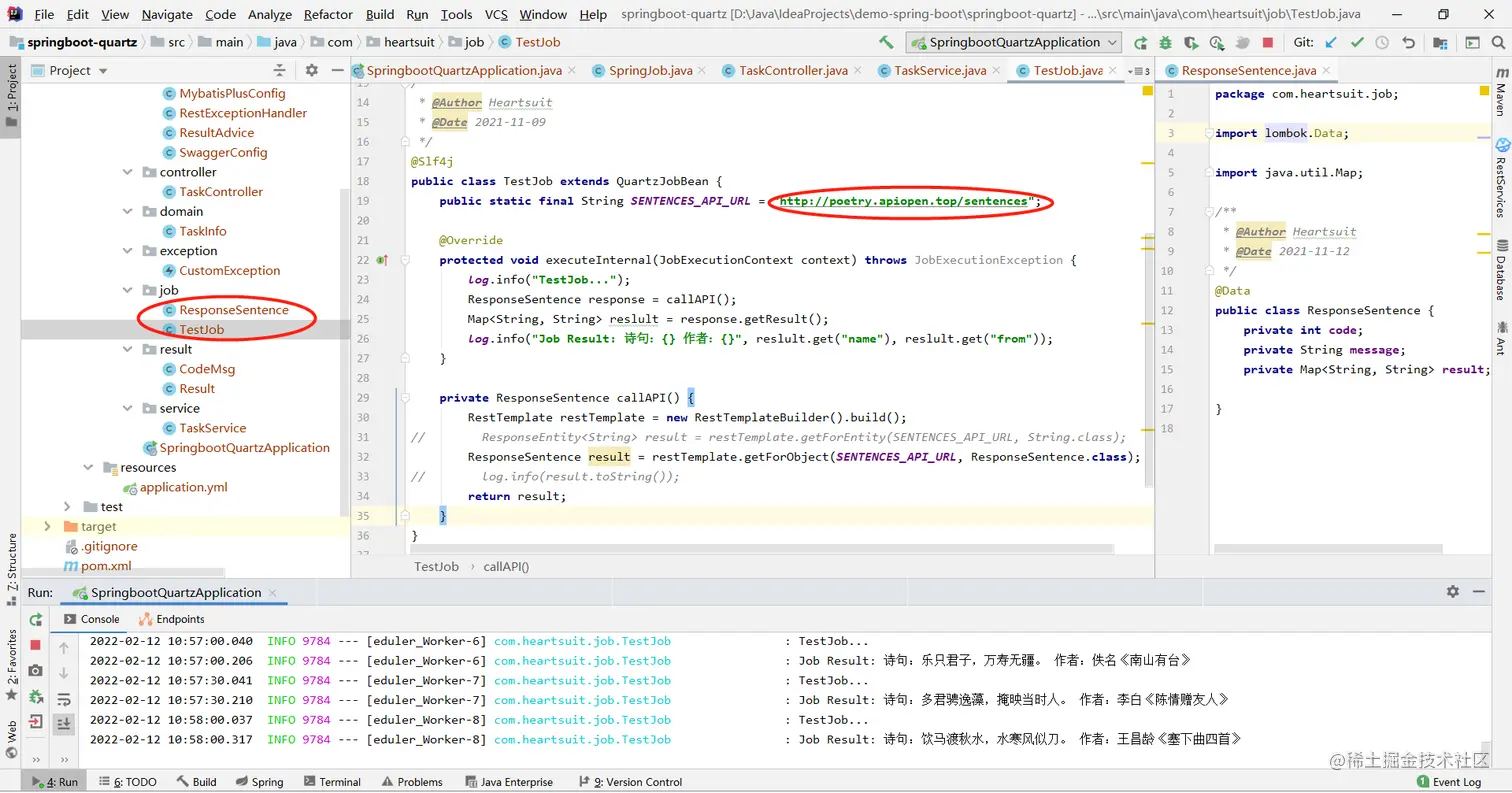Select ResponseSentence in project tree
The width and height of the screenshot is (1512, 793).
point(234,310)
